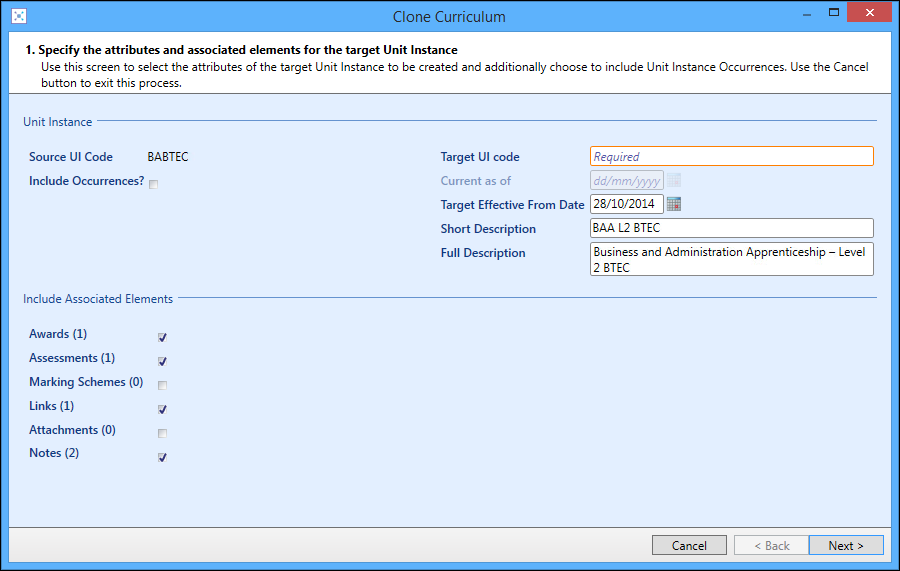The height and width of the screenshot is (571, 900).
Task: Toggle the Attachments (0) checkbox
Action: pos(162,433)
